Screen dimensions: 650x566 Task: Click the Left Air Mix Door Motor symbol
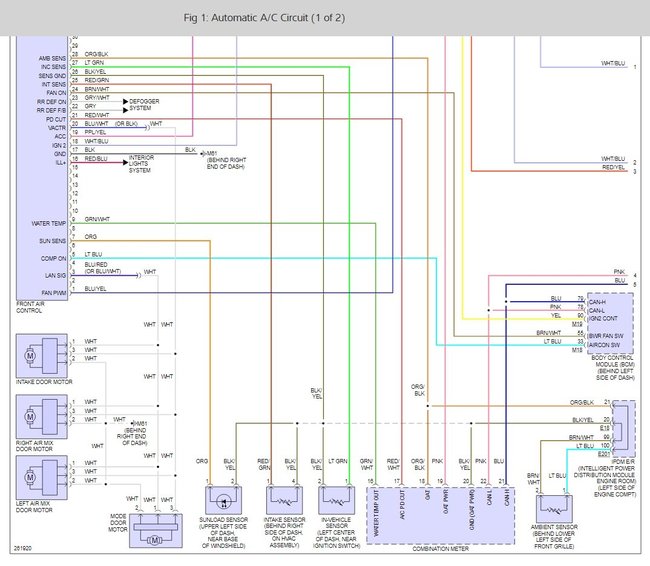pos(41,477)
